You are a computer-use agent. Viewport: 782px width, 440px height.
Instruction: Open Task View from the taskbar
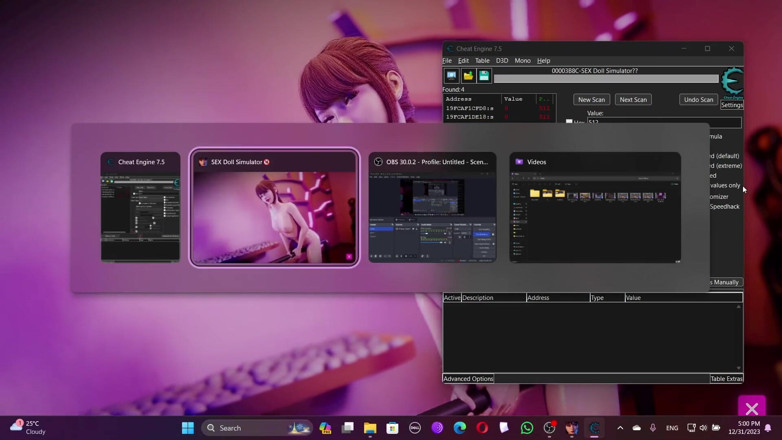coord(347,428)
